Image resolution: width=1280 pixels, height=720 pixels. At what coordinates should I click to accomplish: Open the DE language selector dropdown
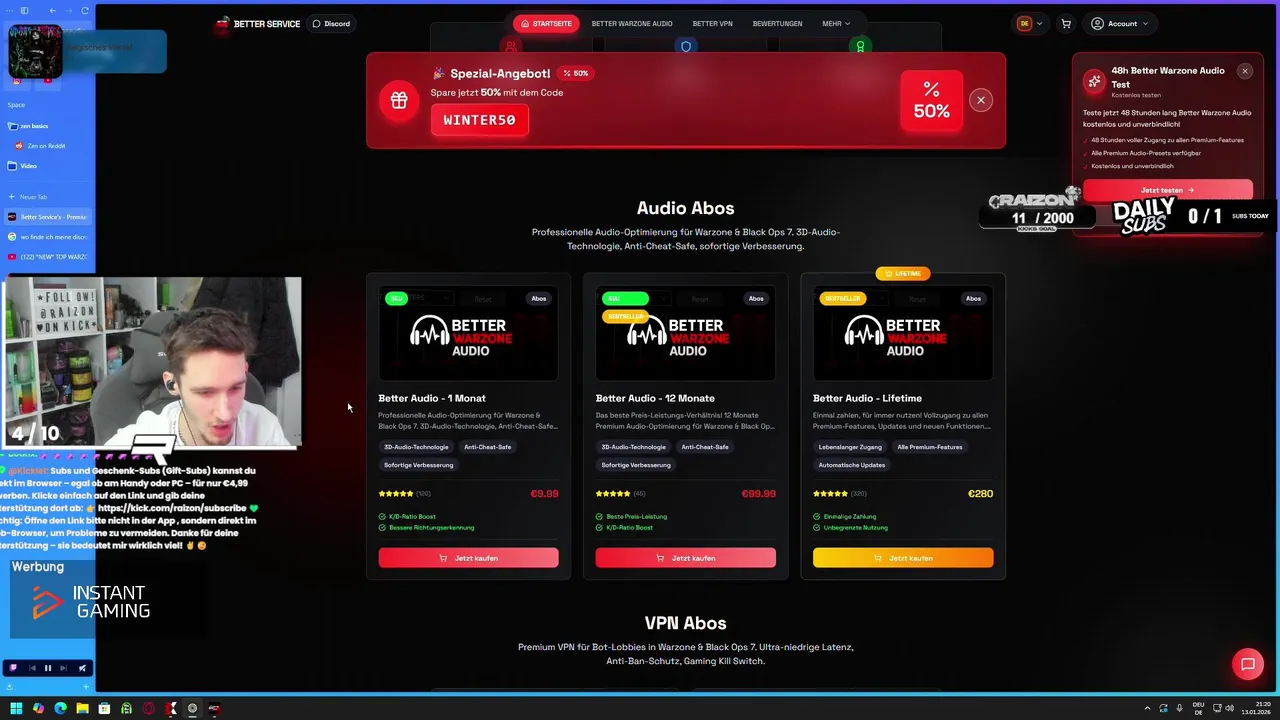(1030, 24)
